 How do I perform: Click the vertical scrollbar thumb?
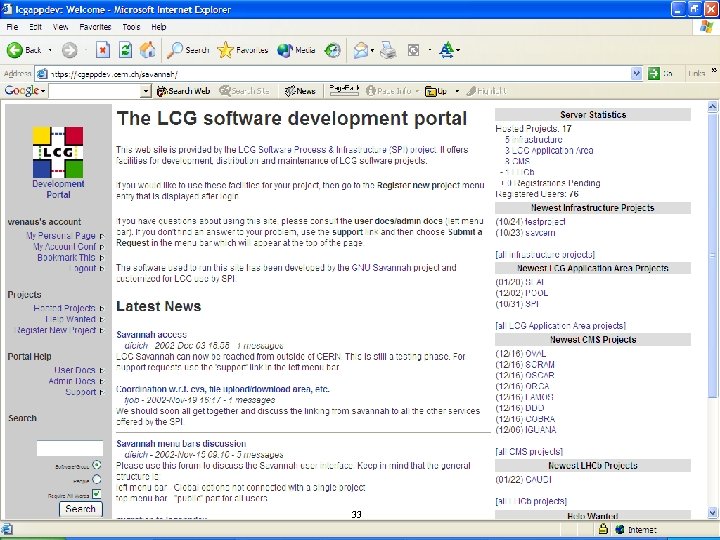(712, 255)
